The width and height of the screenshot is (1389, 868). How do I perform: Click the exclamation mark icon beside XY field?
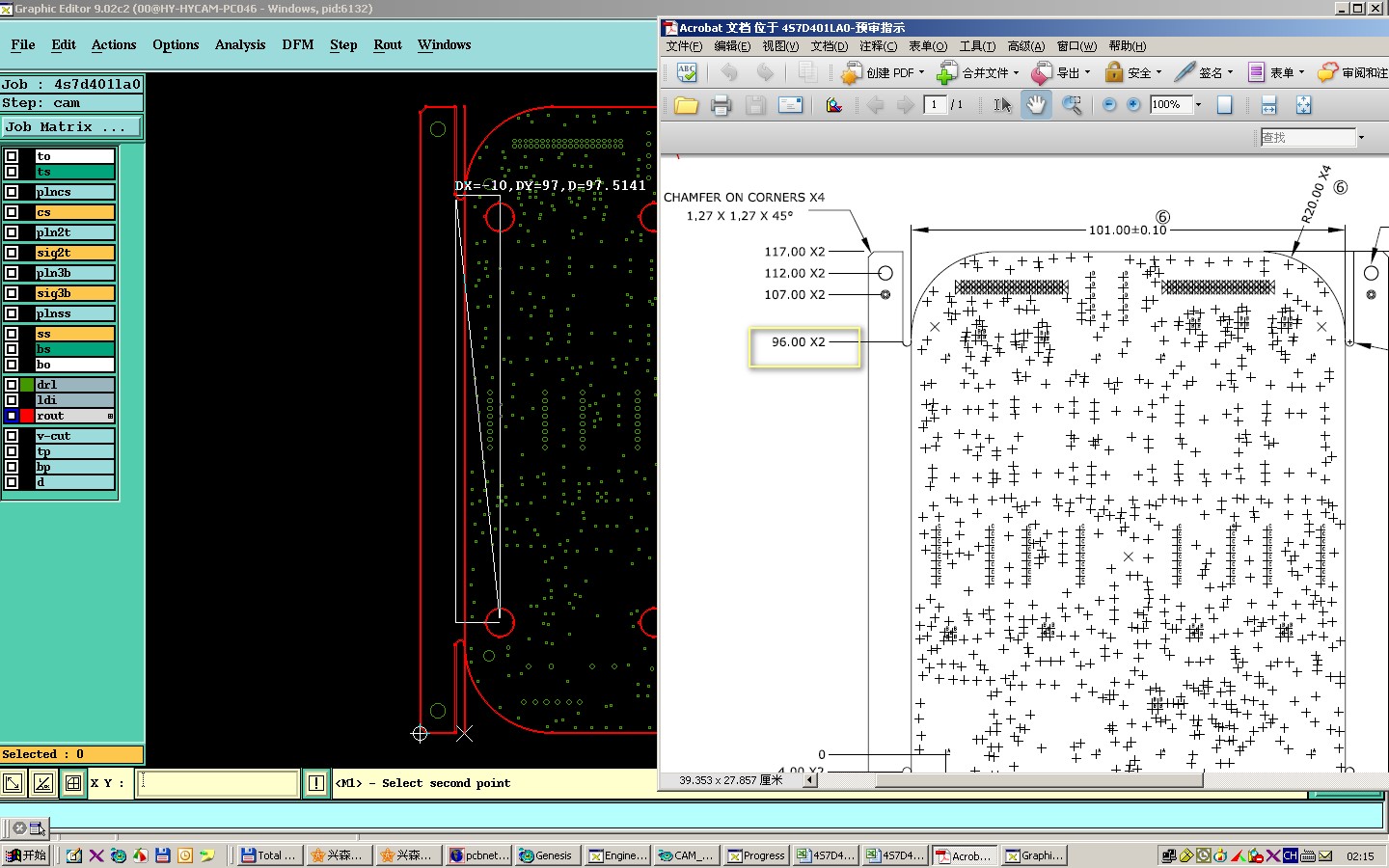(x=315, y=783)
